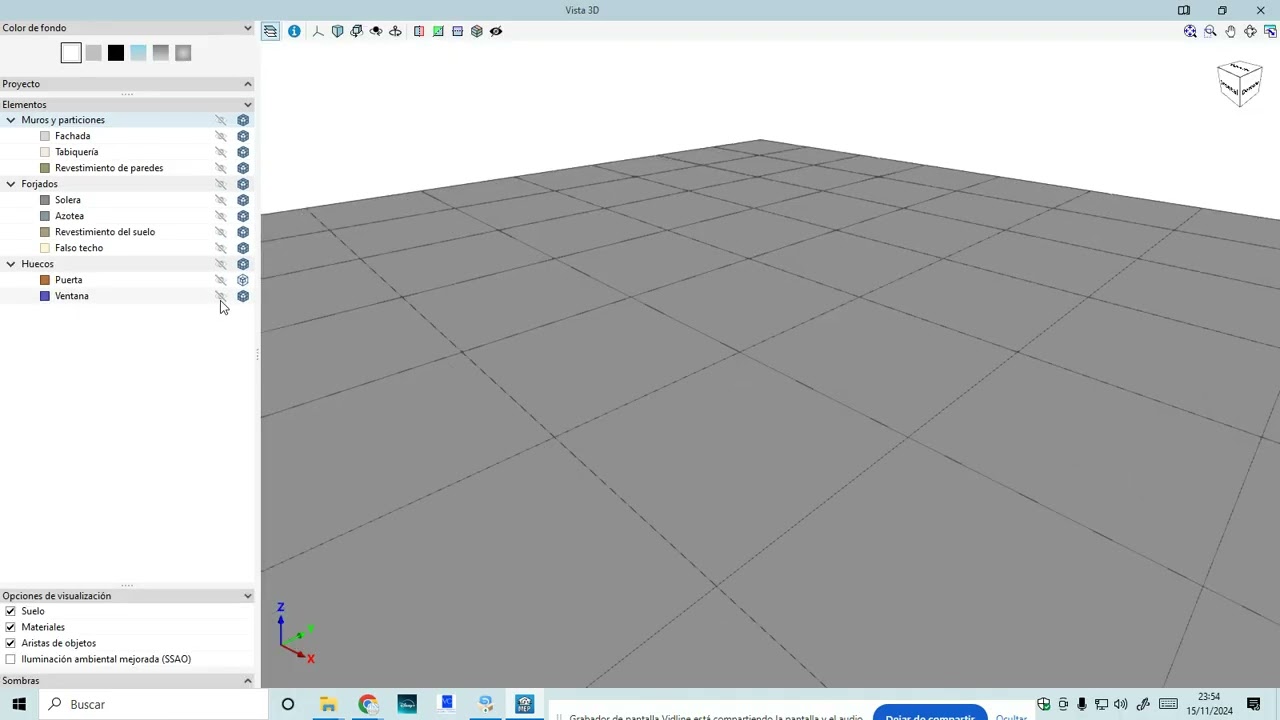This screenshot has width=1280, height=720.
Task: Click the perspective box view icon
Action: (x=337, y=31)
